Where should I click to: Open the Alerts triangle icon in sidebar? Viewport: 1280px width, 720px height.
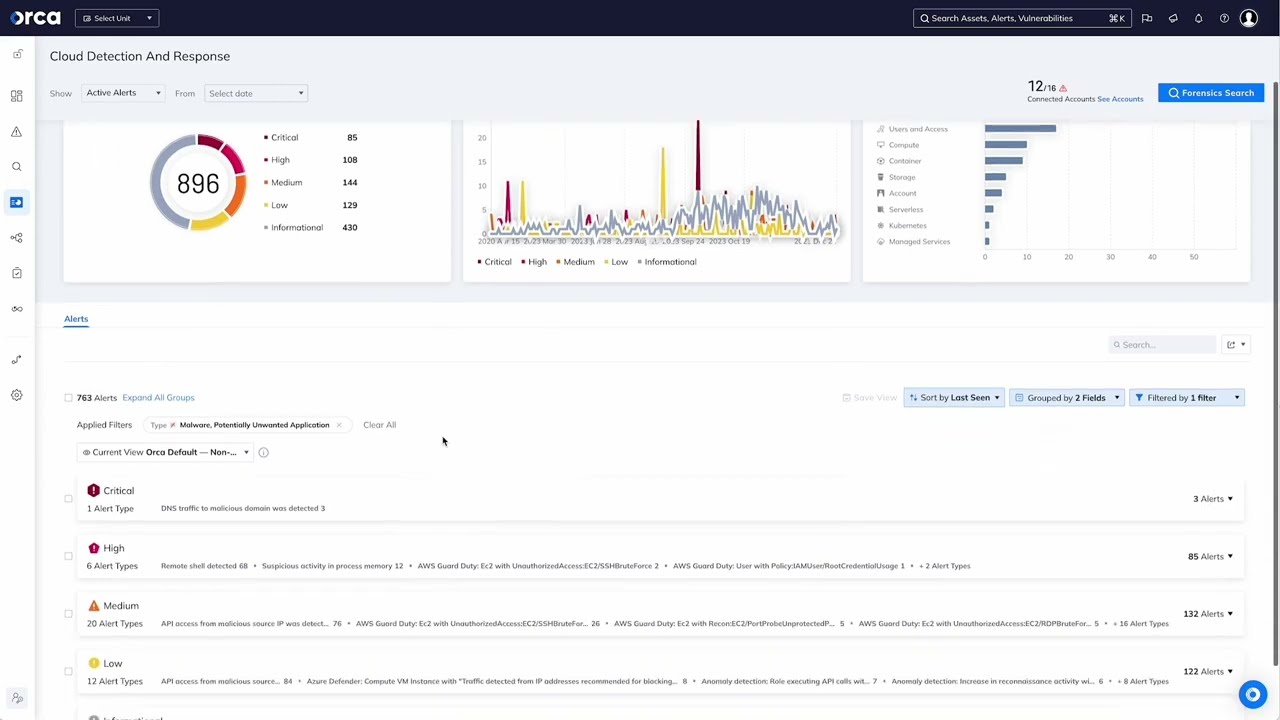tap(17, 132)
